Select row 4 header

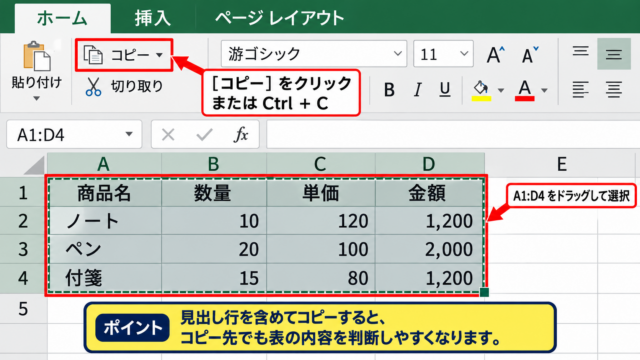(23, 278)
